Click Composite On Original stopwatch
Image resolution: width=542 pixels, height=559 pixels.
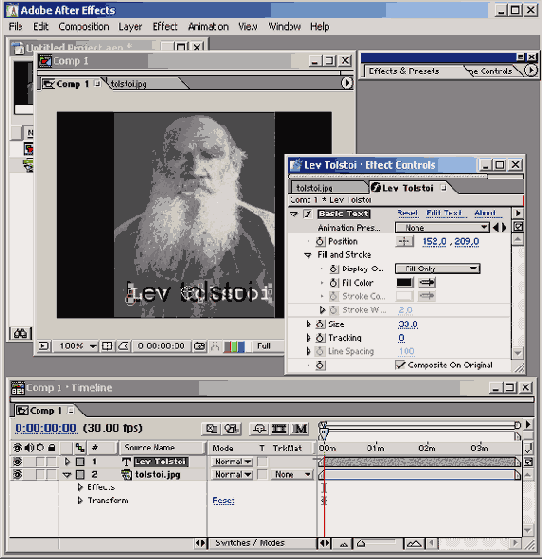point(320,365)
